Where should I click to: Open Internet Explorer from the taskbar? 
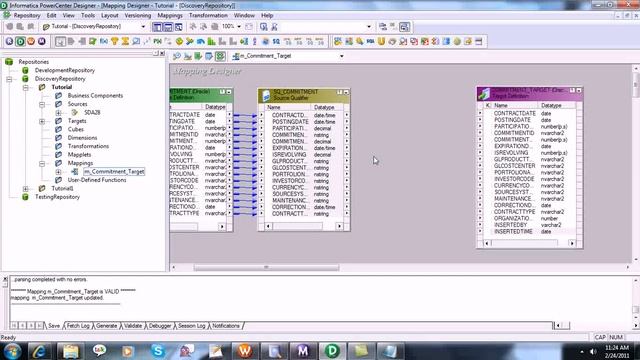[39, 351]
